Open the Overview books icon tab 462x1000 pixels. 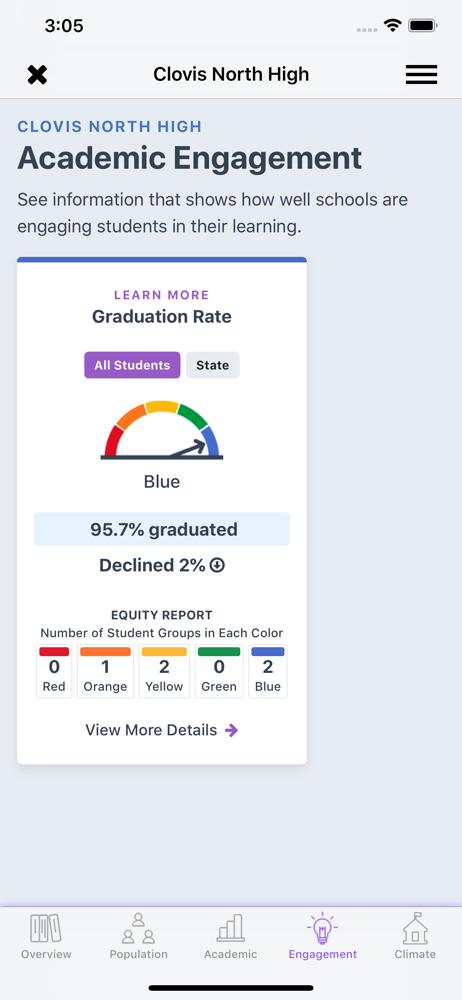[x=46, y=937]
